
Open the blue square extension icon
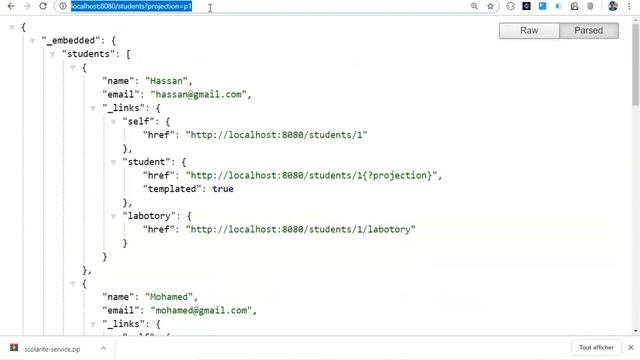click(x=542, y=6)
